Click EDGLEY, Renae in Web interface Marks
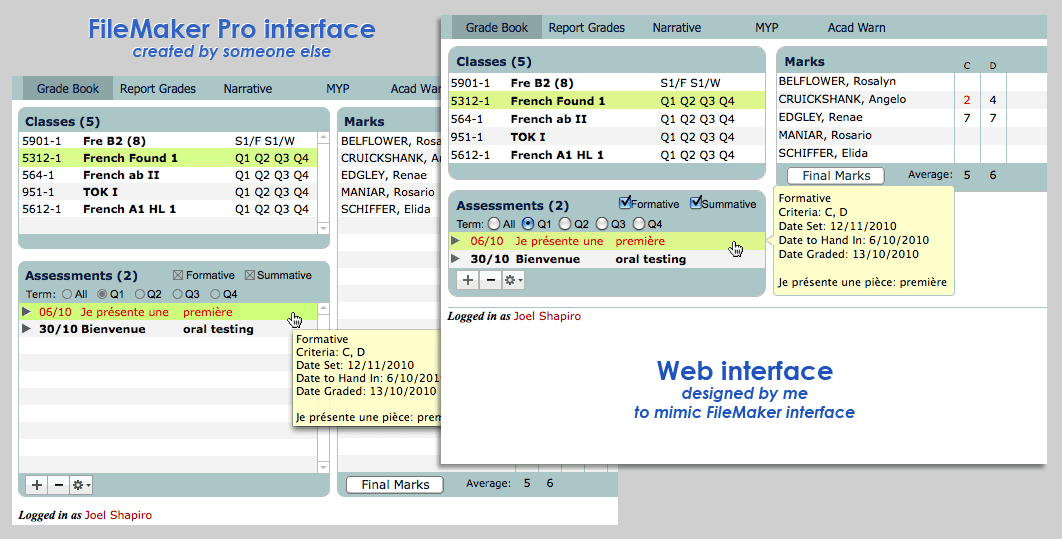Image resolution: width=1062 pixels, height=539 pixels. 820,117
